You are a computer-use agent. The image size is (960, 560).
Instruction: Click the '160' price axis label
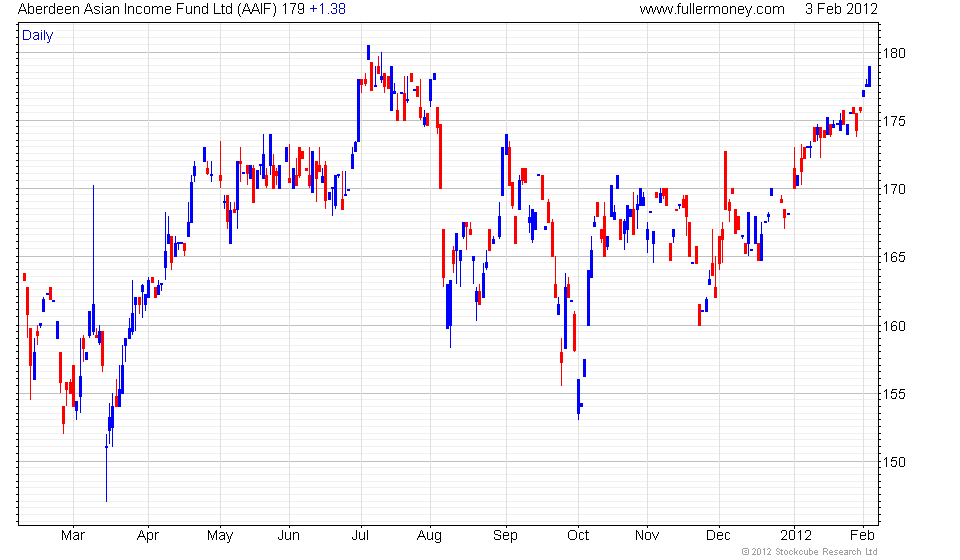(893, 326)
